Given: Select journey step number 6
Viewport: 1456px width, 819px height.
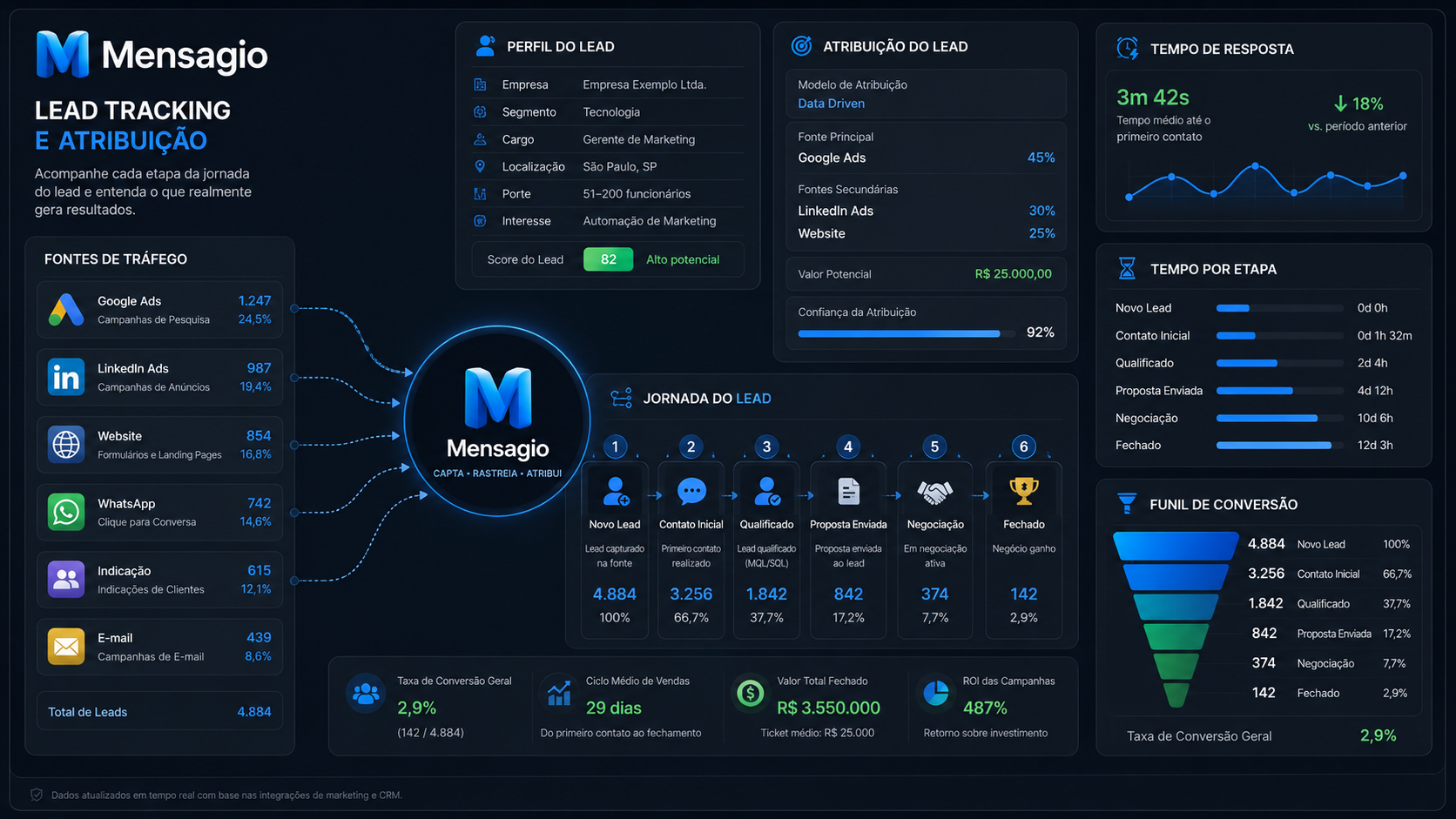Looking at the screenshot, I should click(x=1023, y=446).
